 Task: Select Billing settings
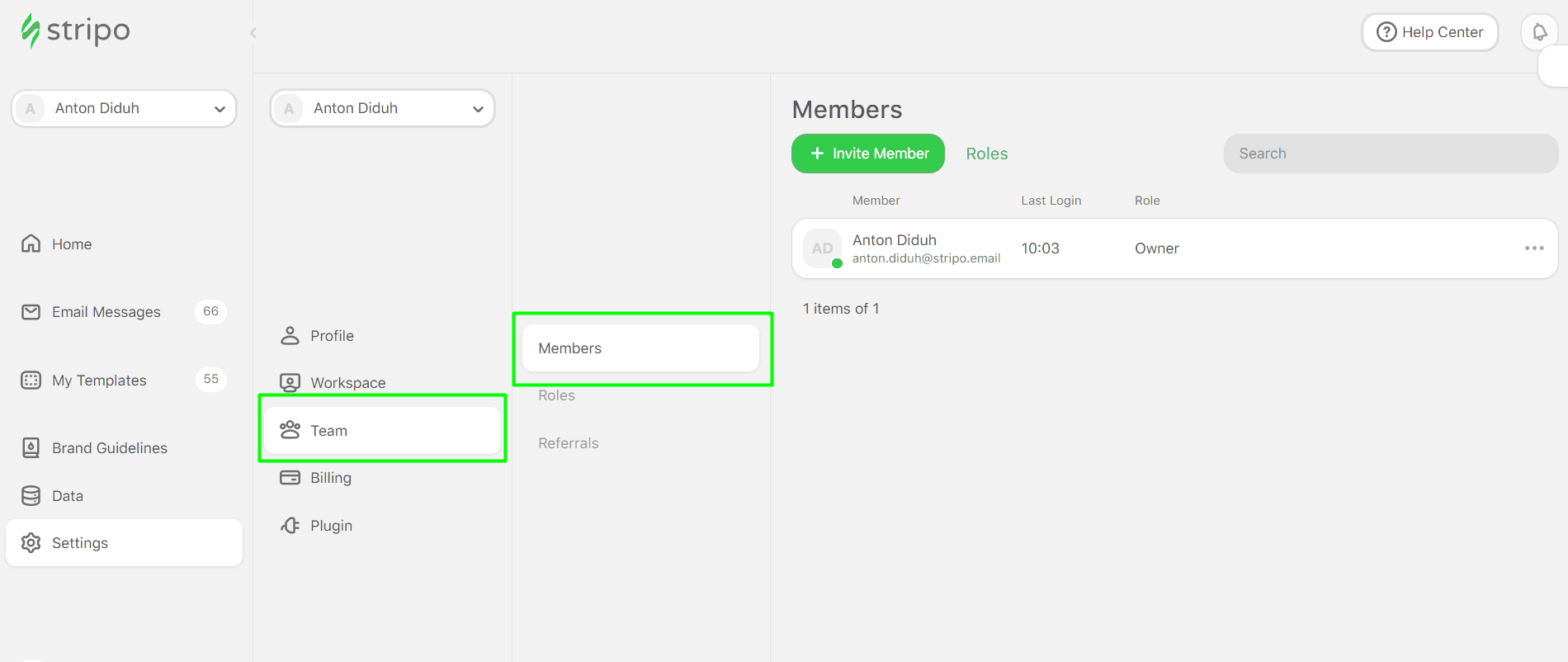pos(330,478)
